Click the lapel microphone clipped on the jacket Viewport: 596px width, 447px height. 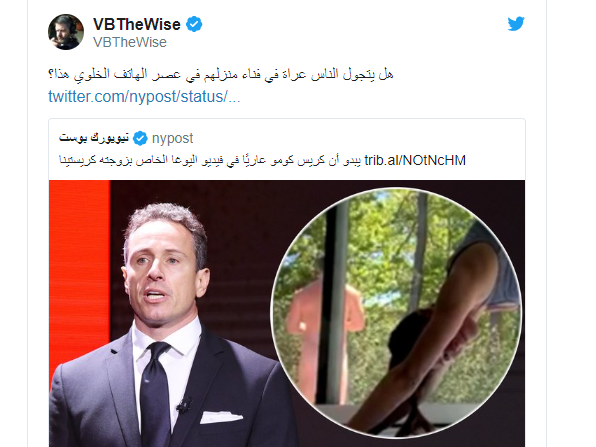tap(185, 405)
